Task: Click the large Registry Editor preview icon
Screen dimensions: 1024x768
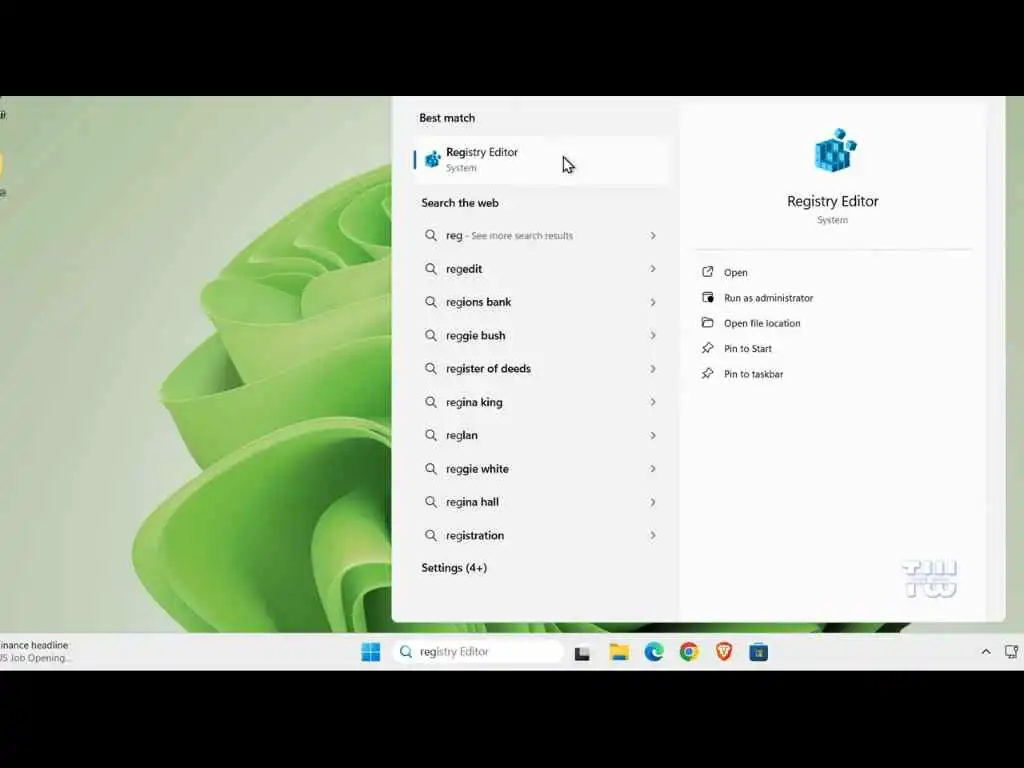Action: click(x=835, y=150)
